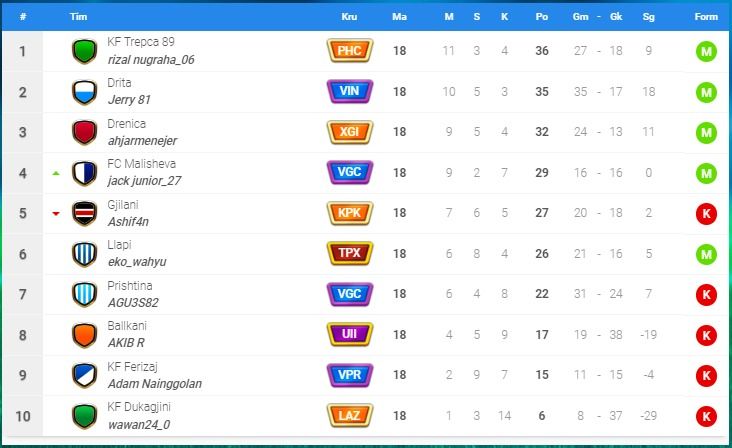
Task: Click the KF Dukagjini green crest
Action: click(x=84, y=416)
